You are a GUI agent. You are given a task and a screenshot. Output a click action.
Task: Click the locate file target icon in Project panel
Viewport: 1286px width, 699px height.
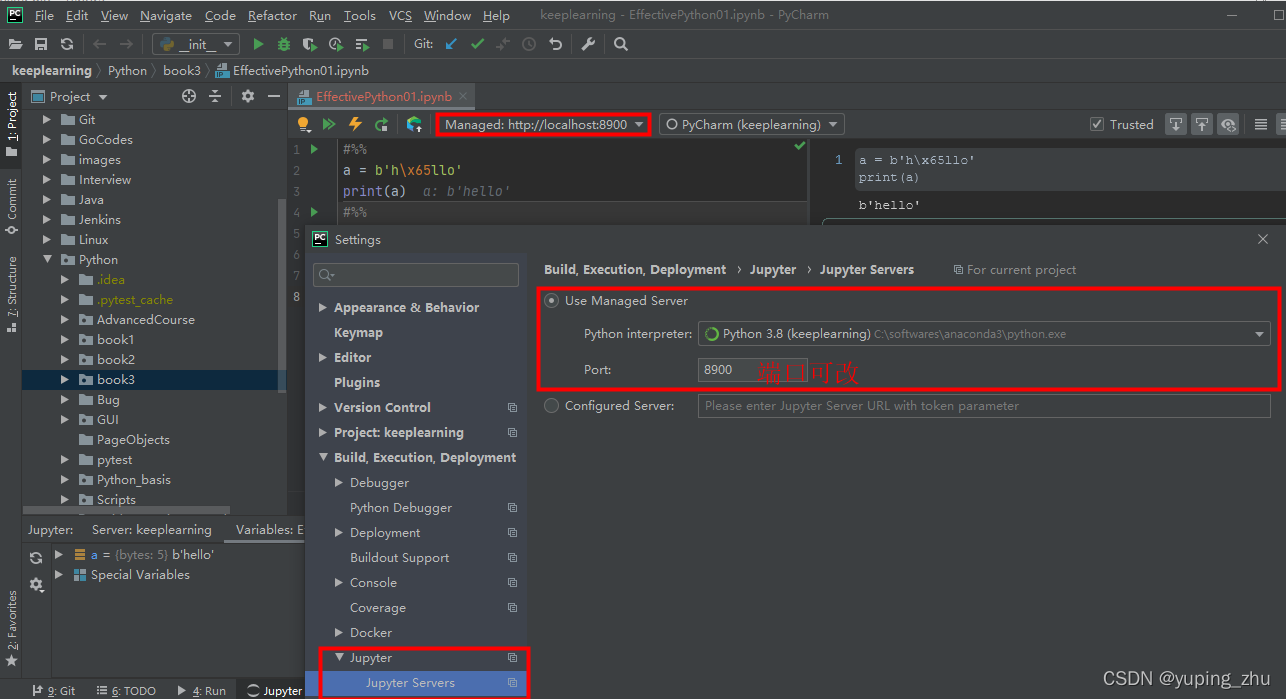189,96
